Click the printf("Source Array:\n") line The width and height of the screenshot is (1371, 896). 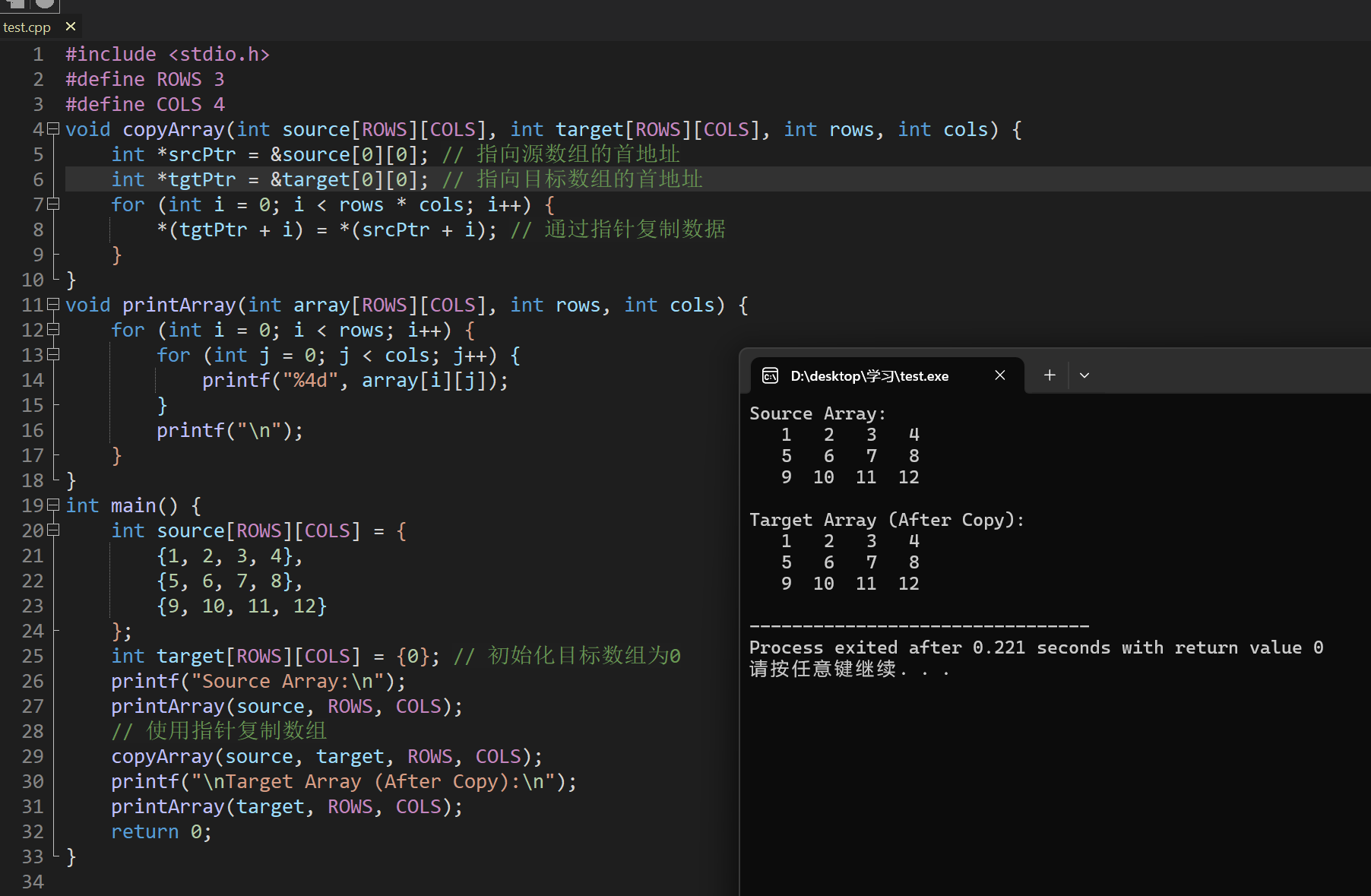[x=258, y=682]
